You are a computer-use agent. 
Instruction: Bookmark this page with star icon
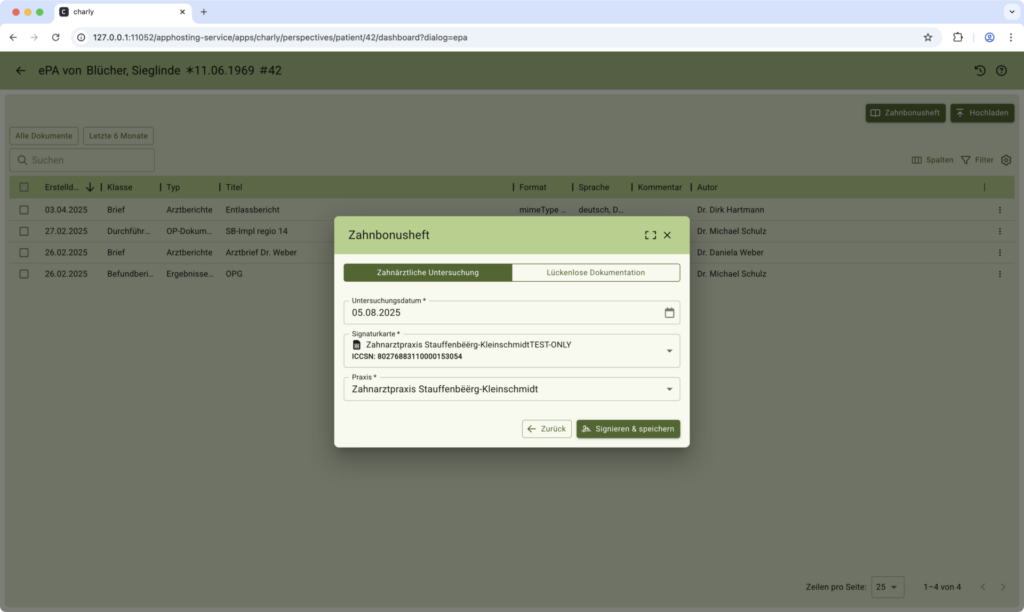point(927,37)
